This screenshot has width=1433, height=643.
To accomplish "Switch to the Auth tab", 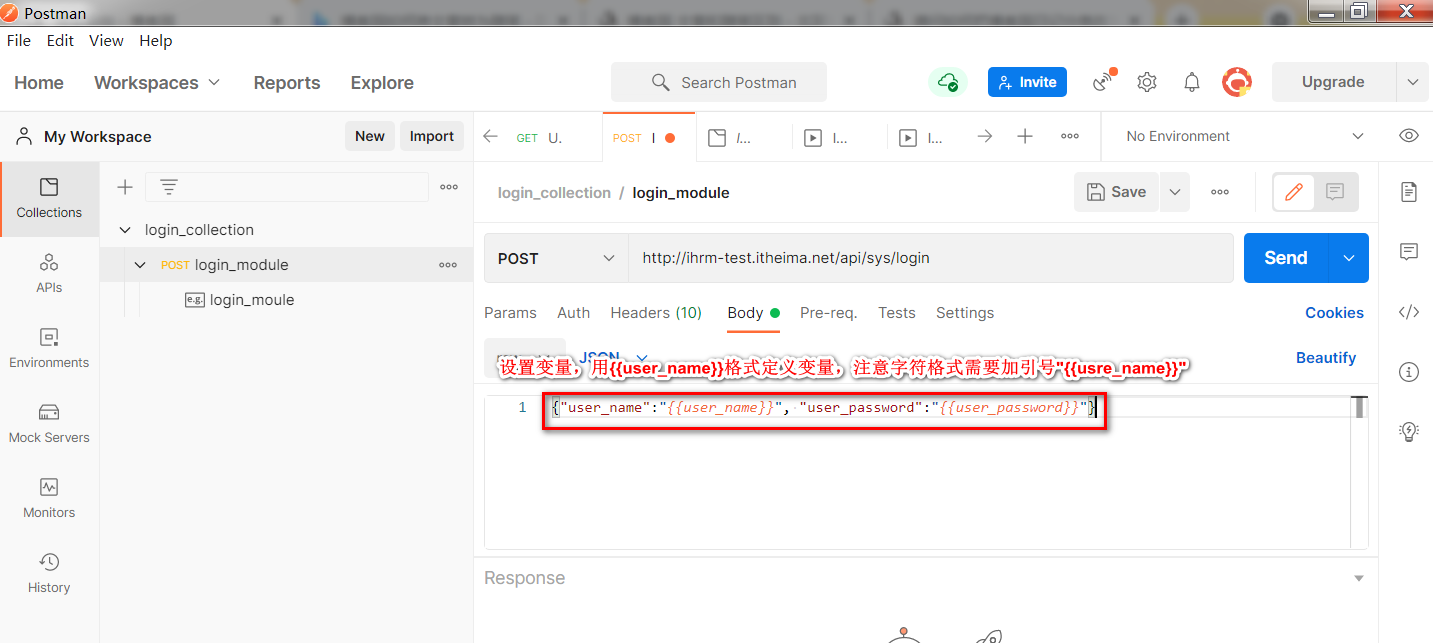I will pos(573,313).
